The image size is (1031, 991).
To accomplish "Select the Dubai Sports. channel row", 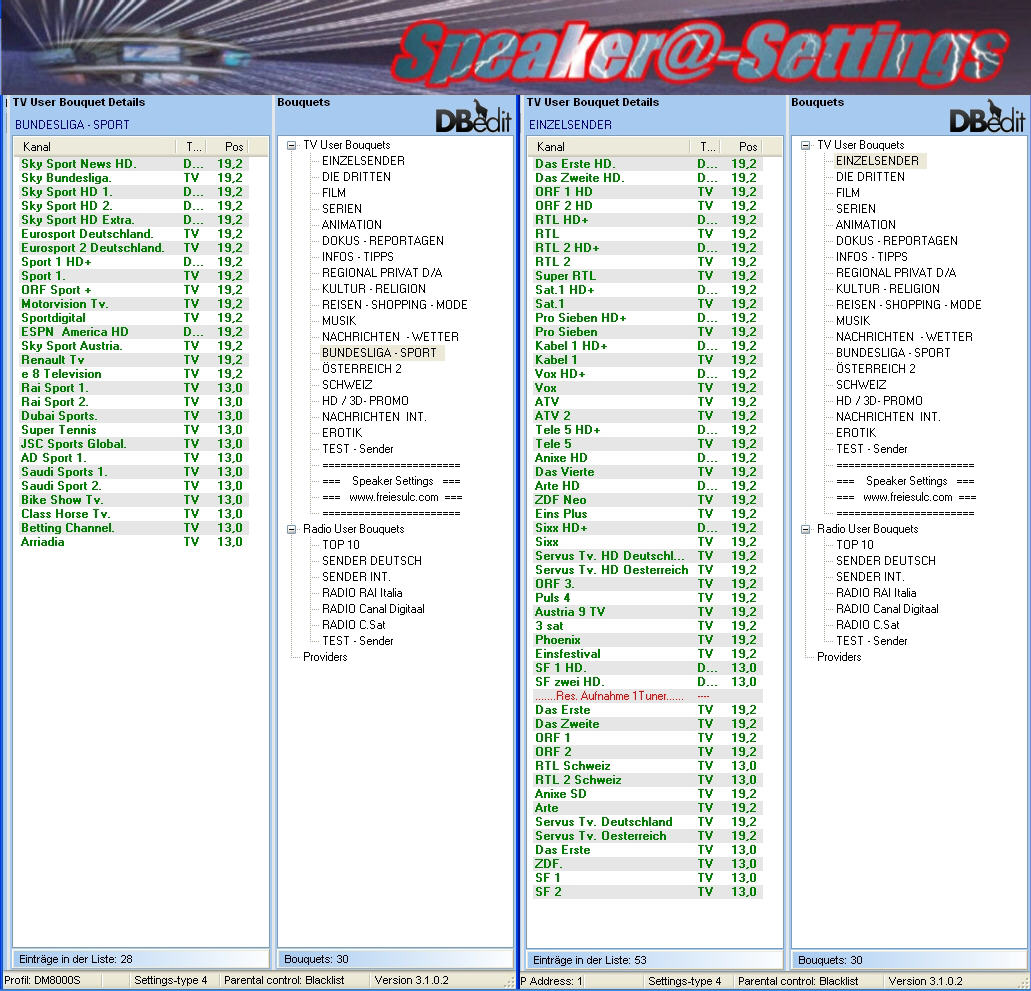I will 132,416.
